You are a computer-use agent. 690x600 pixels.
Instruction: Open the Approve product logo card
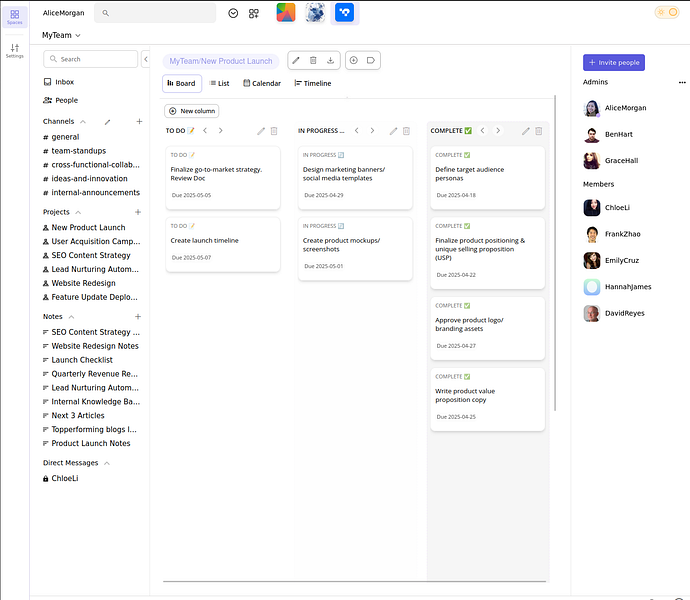[488, 328]
